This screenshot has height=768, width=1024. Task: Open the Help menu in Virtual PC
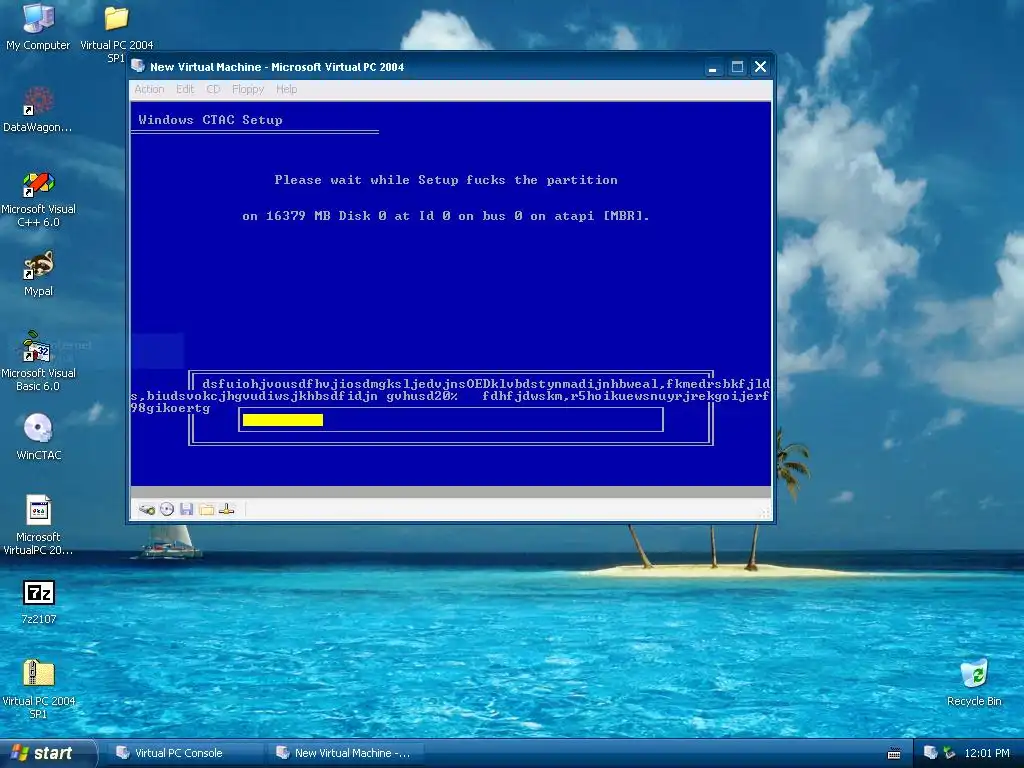pos(286,89)
